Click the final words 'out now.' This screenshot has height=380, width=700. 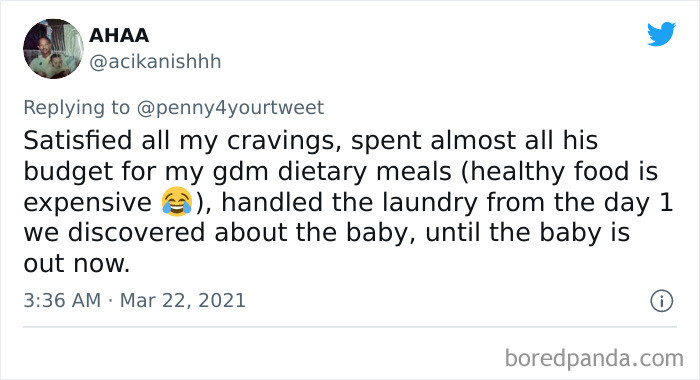(77, 264)
